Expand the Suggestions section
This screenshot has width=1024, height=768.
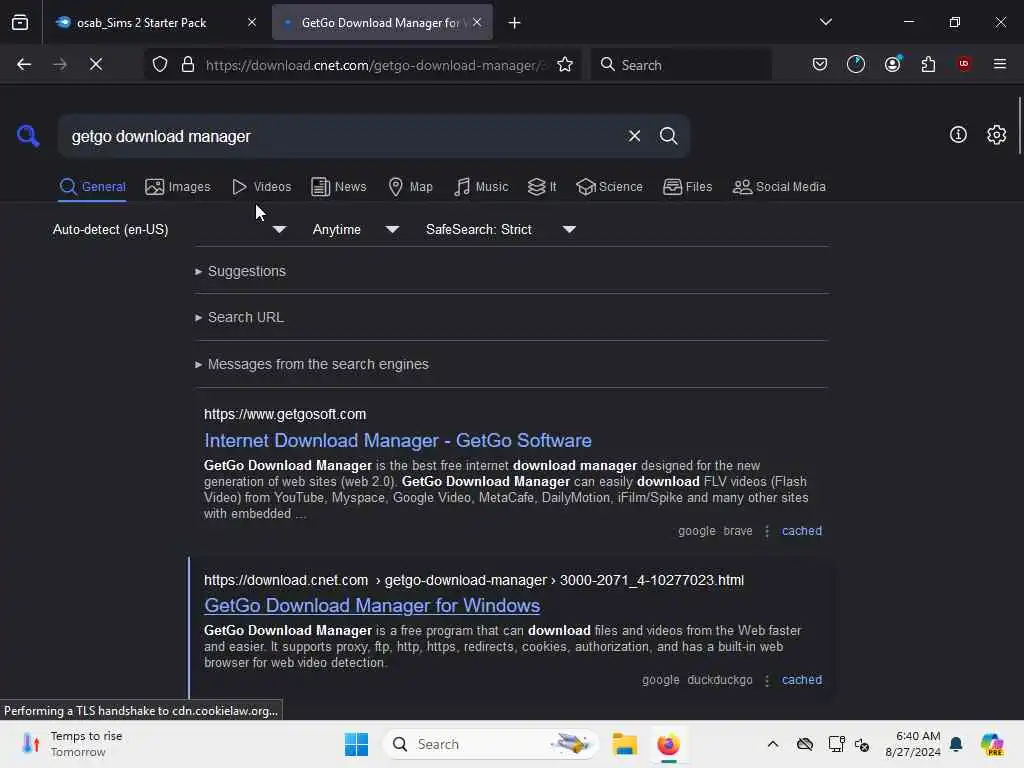pos(240,271)
